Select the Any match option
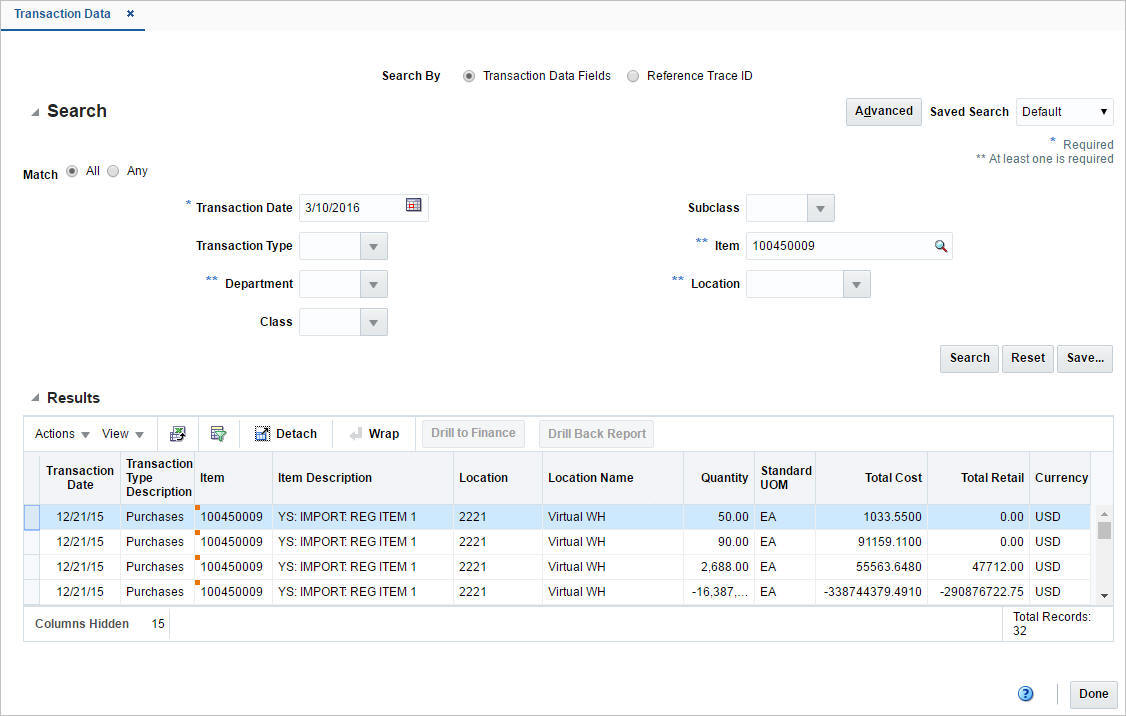 coord(113,170)
